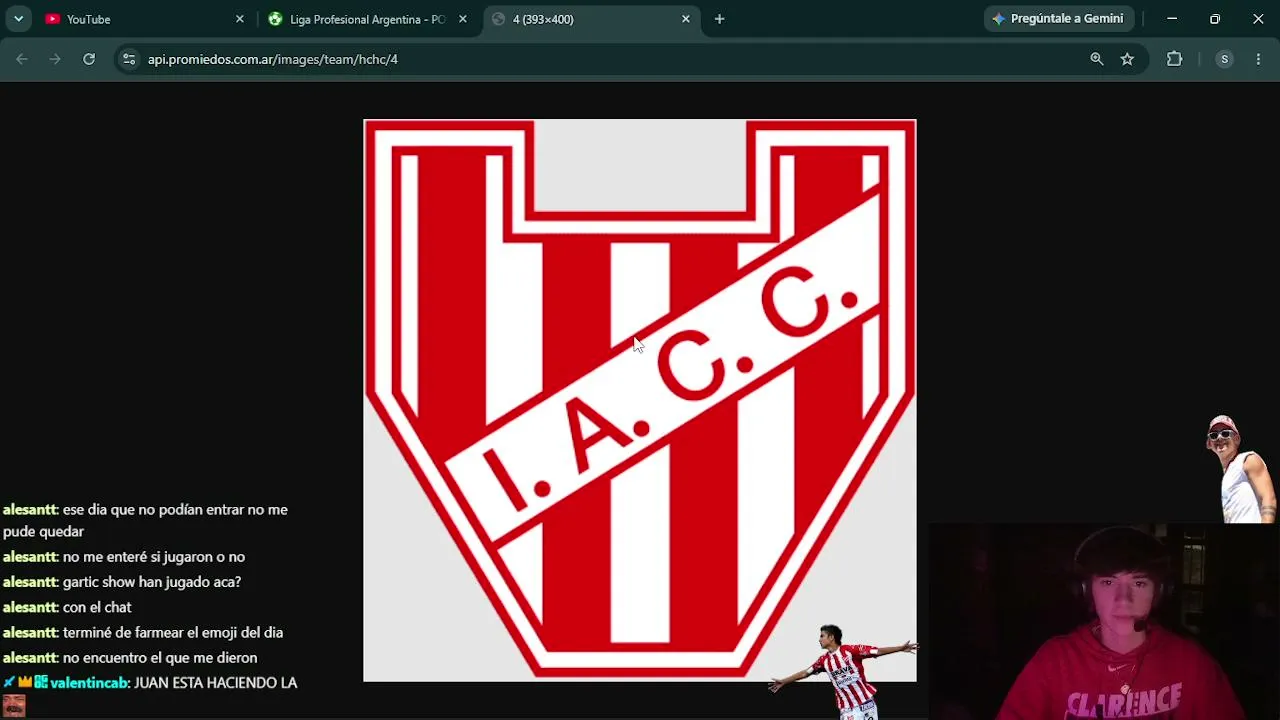
Task: Go forward to the next page
Action: click(x=55, y=59)
